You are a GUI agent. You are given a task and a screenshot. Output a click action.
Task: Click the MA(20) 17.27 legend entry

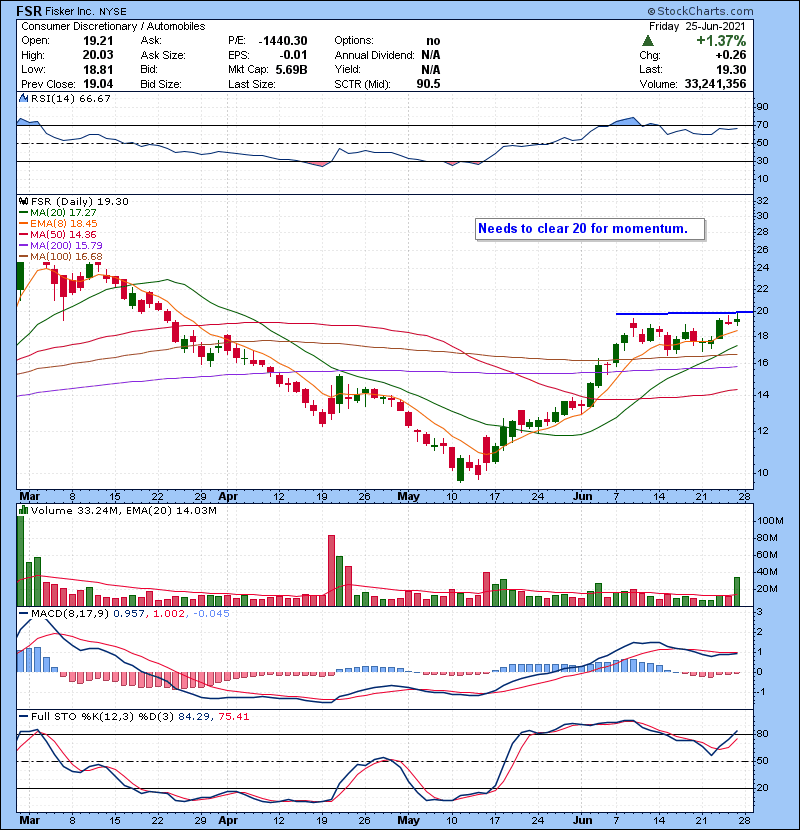coord(58,212)
